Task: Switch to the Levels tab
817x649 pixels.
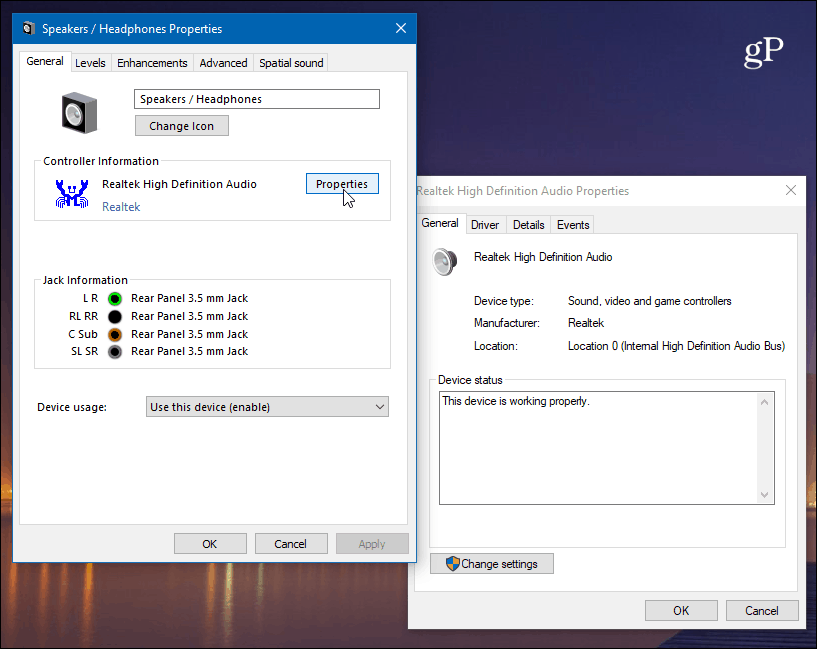Action: (x=90, y=63)
